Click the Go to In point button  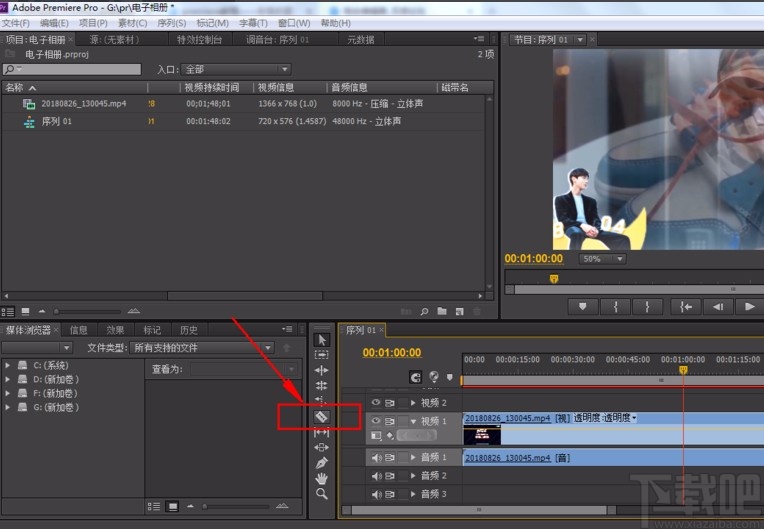click(x=686, y=306)
